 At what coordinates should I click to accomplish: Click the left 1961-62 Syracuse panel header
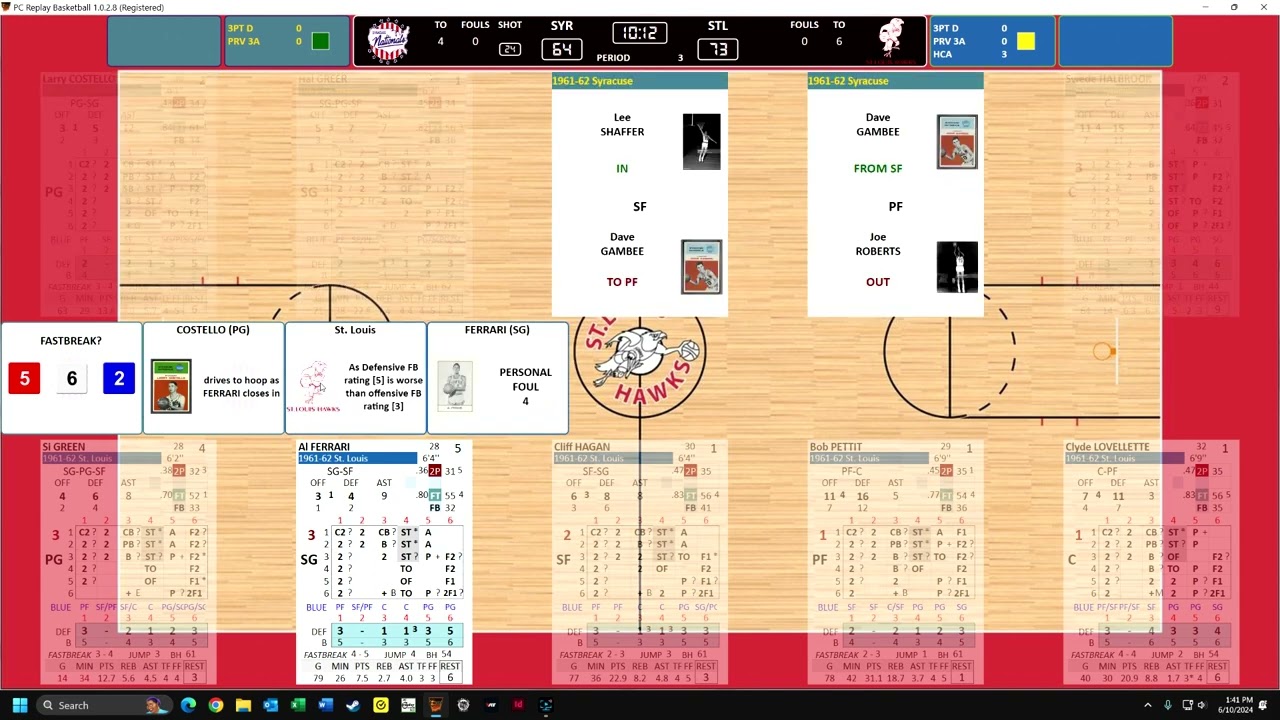click(640, 81)
